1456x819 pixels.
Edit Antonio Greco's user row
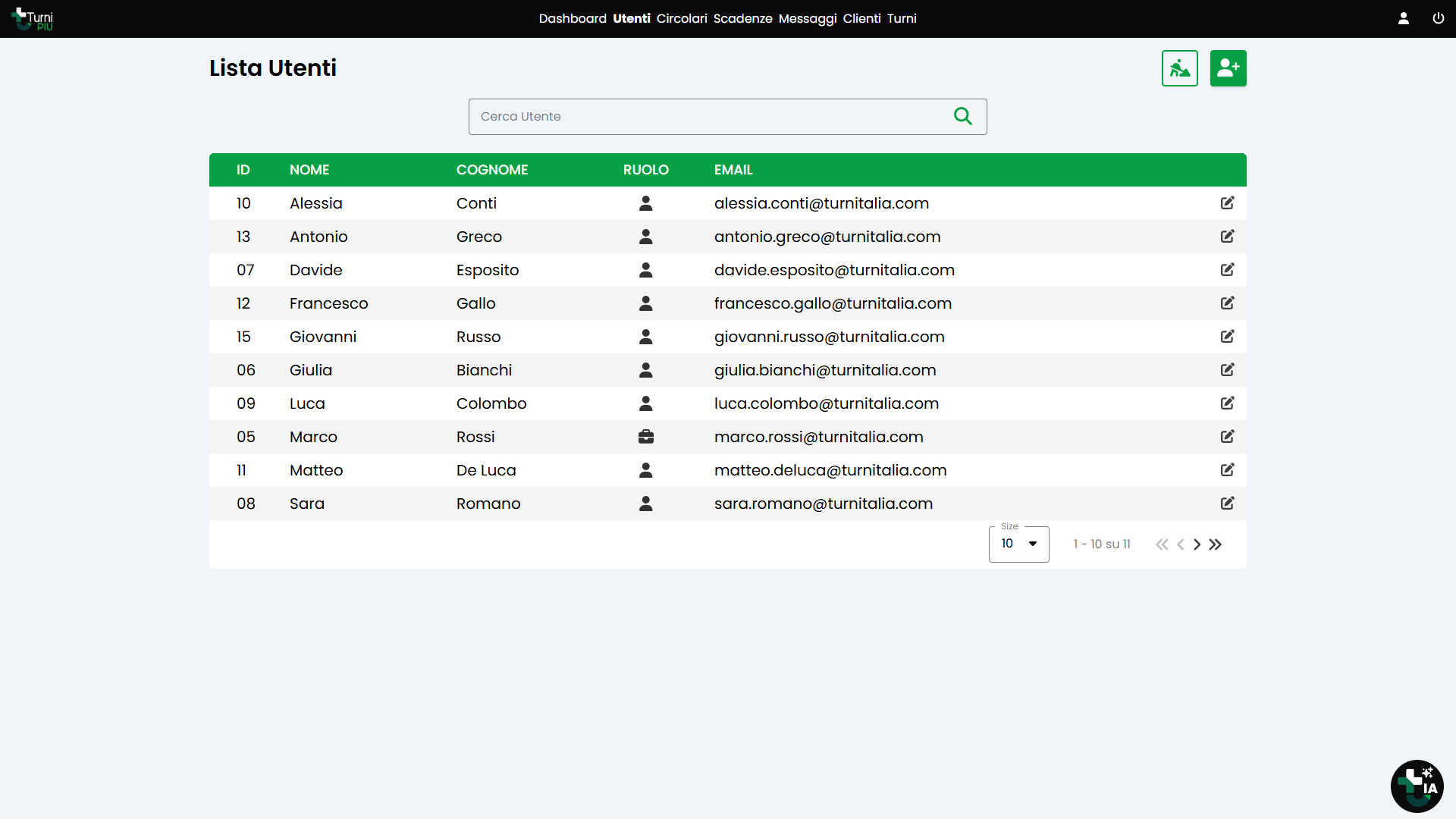click(1228, 237)
